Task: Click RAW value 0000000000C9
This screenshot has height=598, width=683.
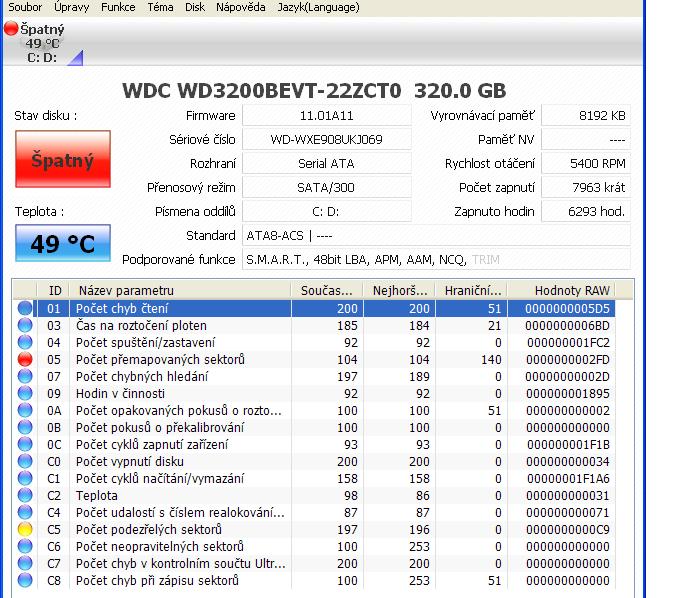Action: [x=568, y=529]
